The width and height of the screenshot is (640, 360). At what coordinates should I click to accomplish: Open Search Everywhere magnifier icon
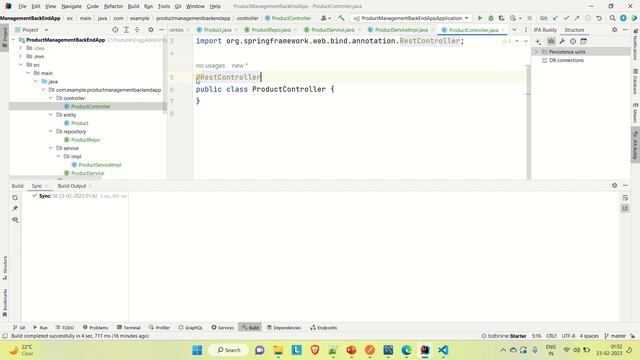point(612,18)
